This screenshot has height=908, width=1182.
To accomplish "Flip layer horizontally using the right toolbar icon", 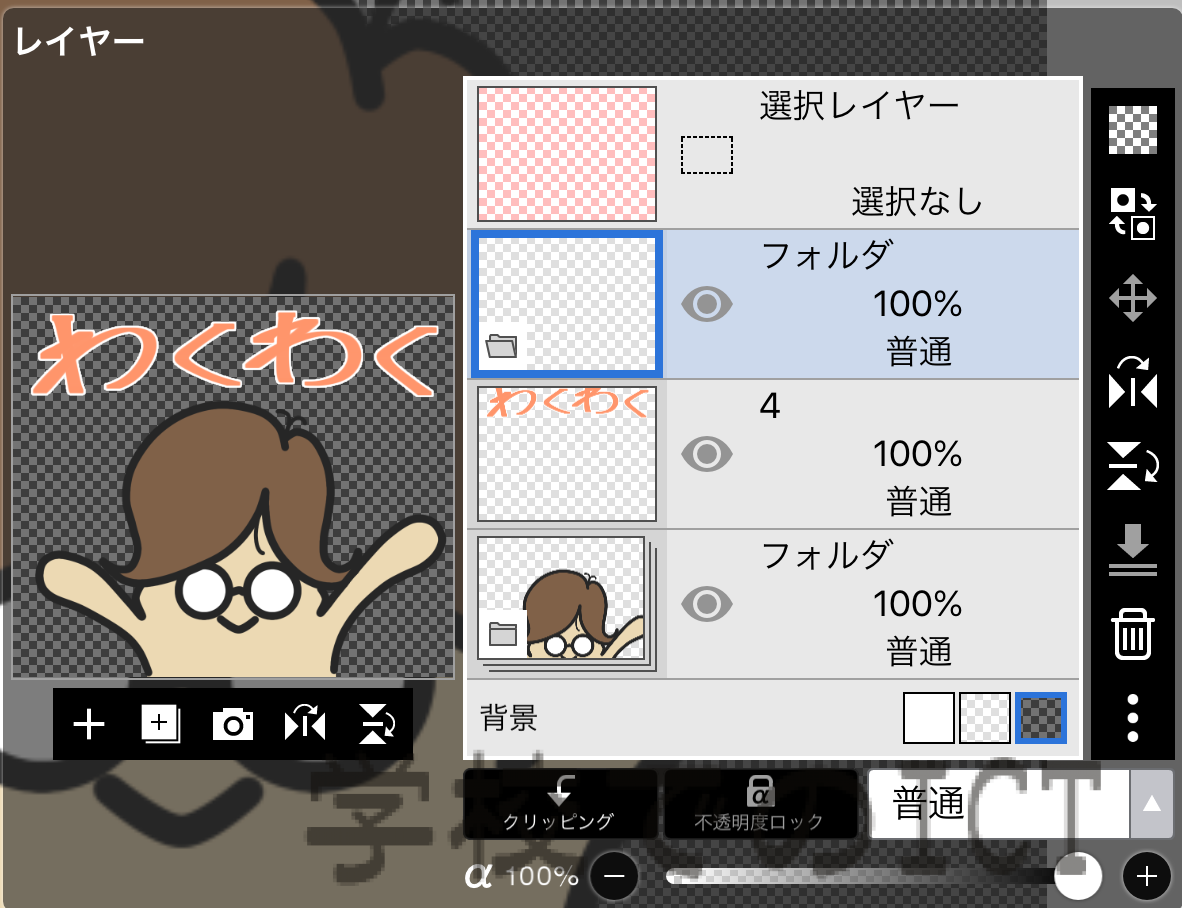I will (x=1132, y=383).
